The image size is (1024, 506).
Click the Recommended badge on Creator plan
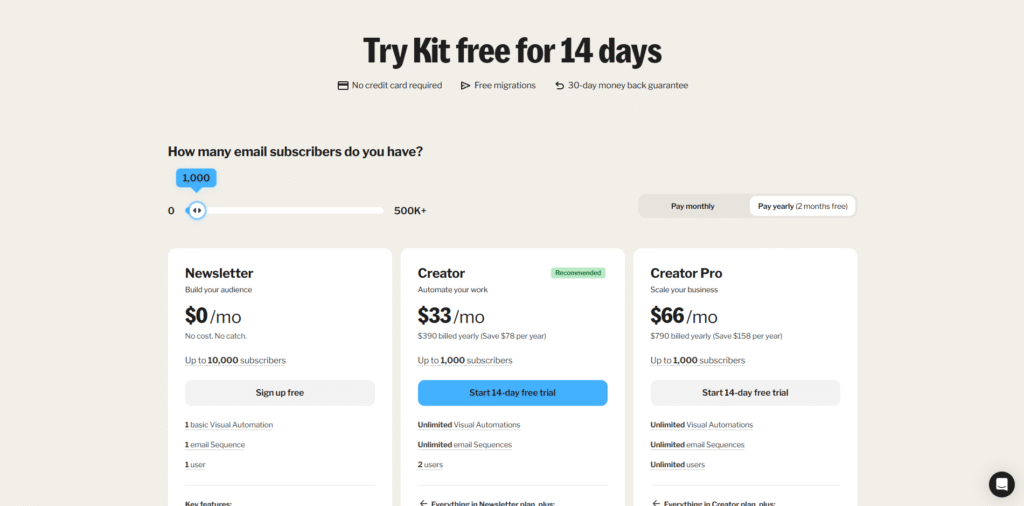pos(578,273)
